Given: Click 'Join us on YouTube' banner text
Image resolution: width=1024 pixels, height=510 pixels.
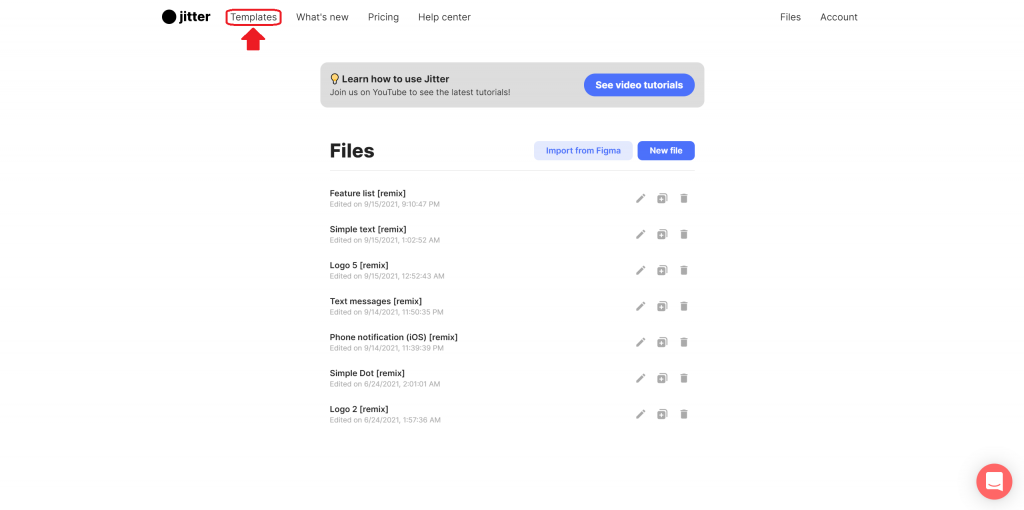Looking at the screenshot, I should [420, 93].
